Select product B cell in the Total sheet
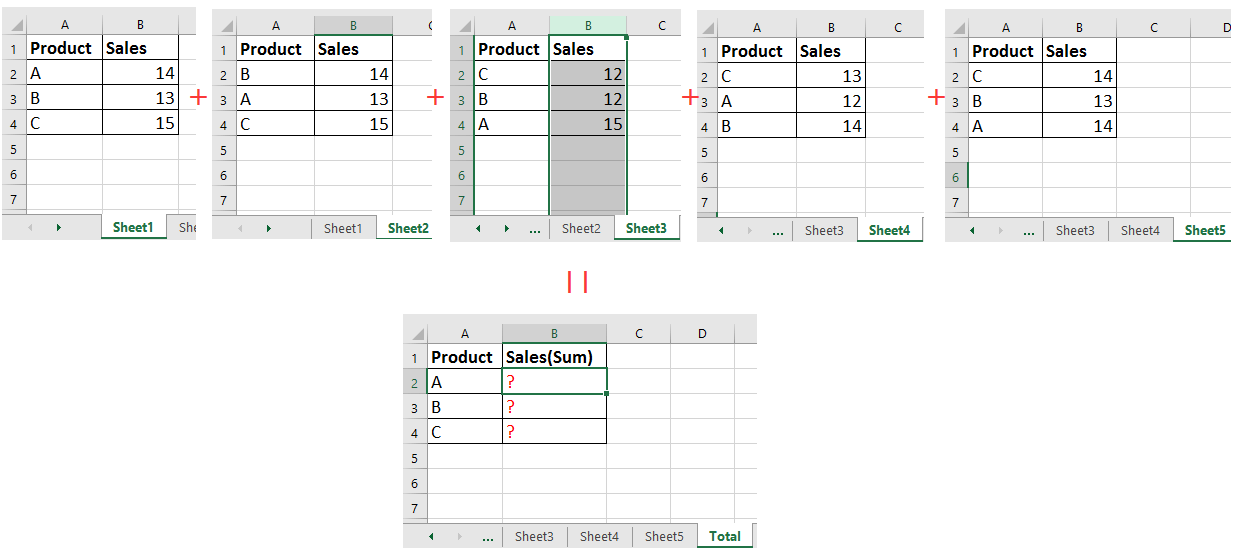Viewport: 1237px width, 555px height. pos(464,407)
